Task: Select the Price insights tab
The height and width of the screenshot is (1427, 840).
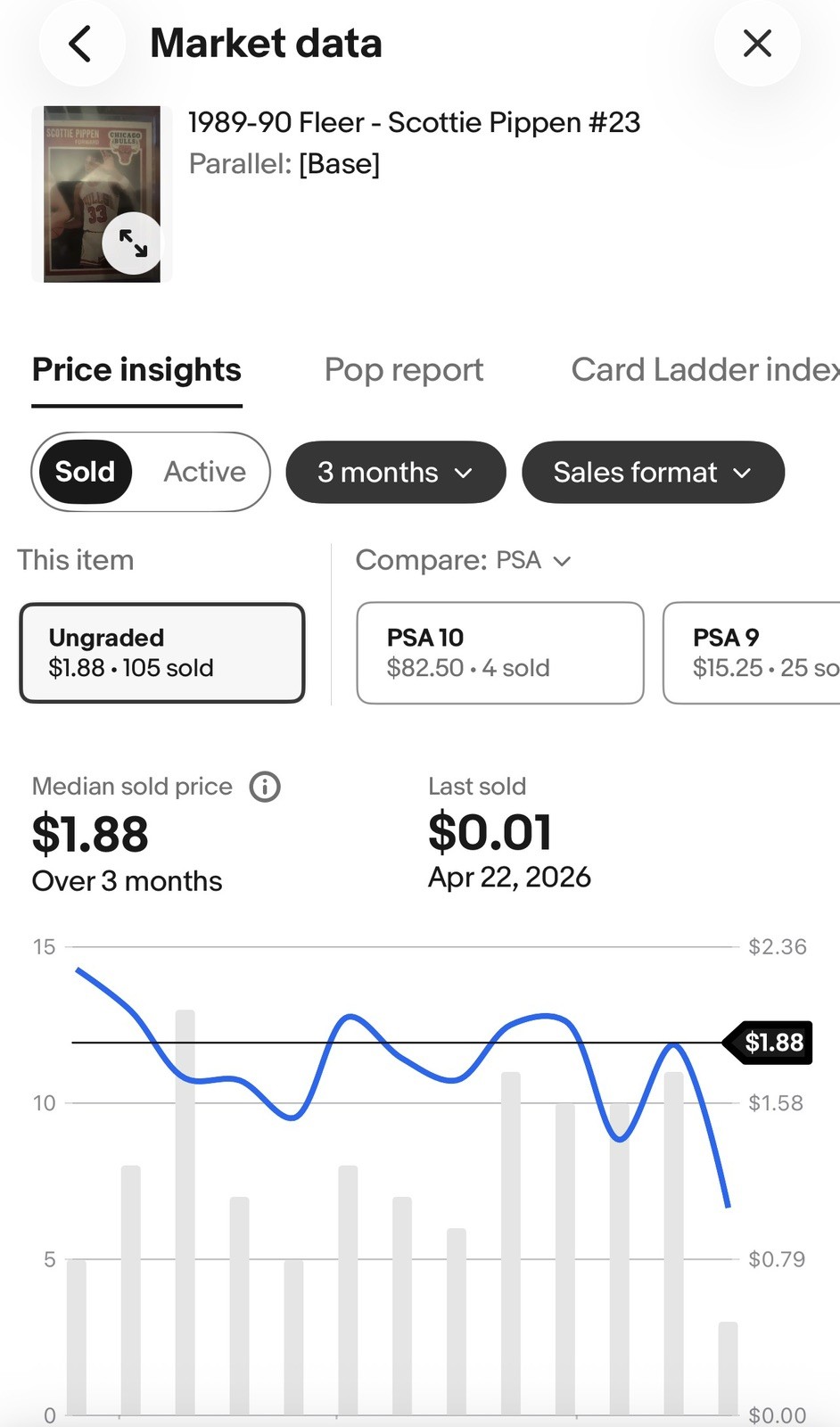Action: pos(136,370)
